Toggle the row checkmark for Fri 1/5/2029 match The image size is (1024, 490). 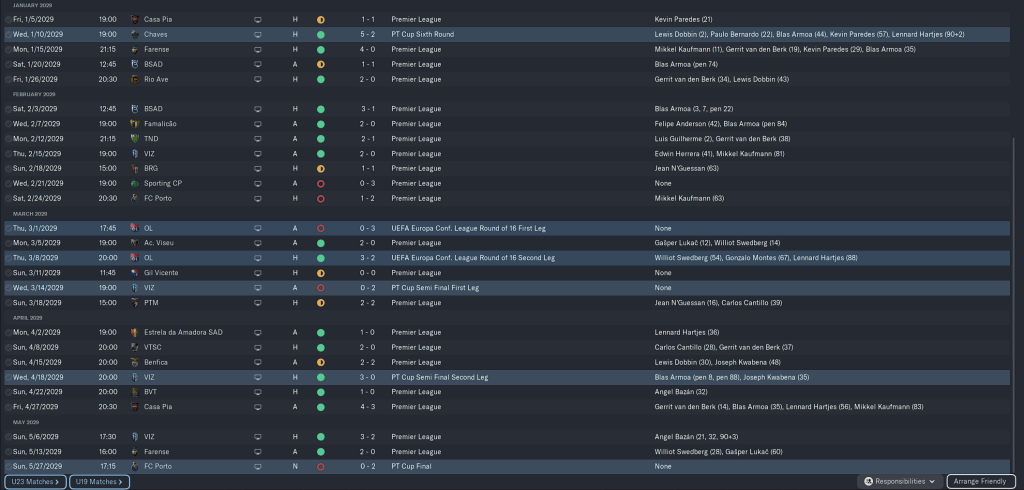tap(9, 19)
